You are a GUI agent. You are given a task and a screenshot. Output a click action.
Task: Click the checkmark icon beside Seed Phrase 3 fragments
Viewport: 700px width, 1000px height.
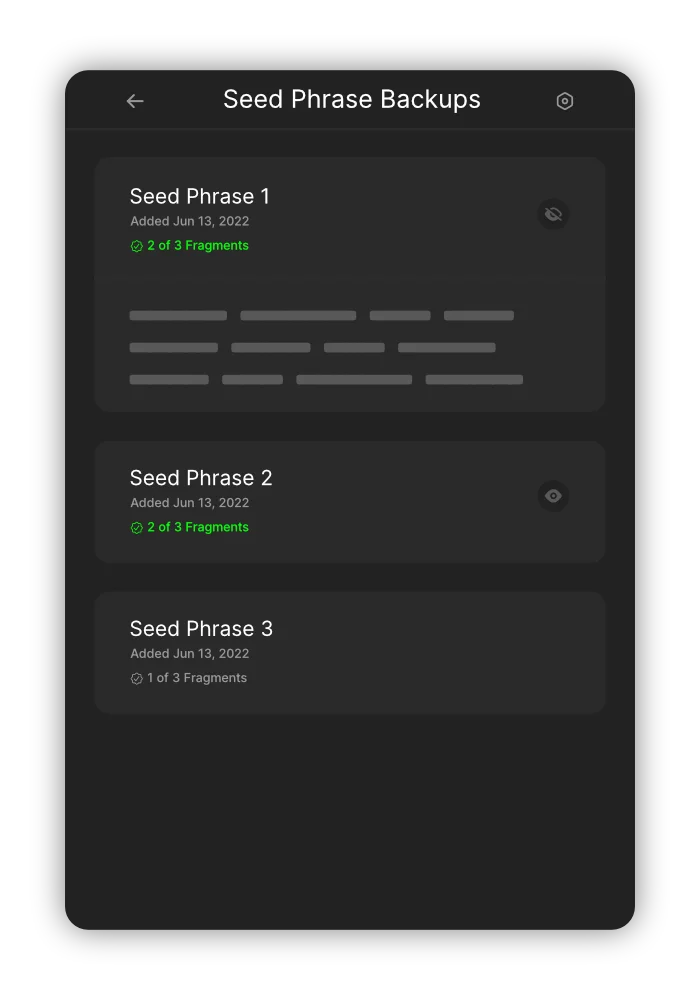tap(135, 677)
